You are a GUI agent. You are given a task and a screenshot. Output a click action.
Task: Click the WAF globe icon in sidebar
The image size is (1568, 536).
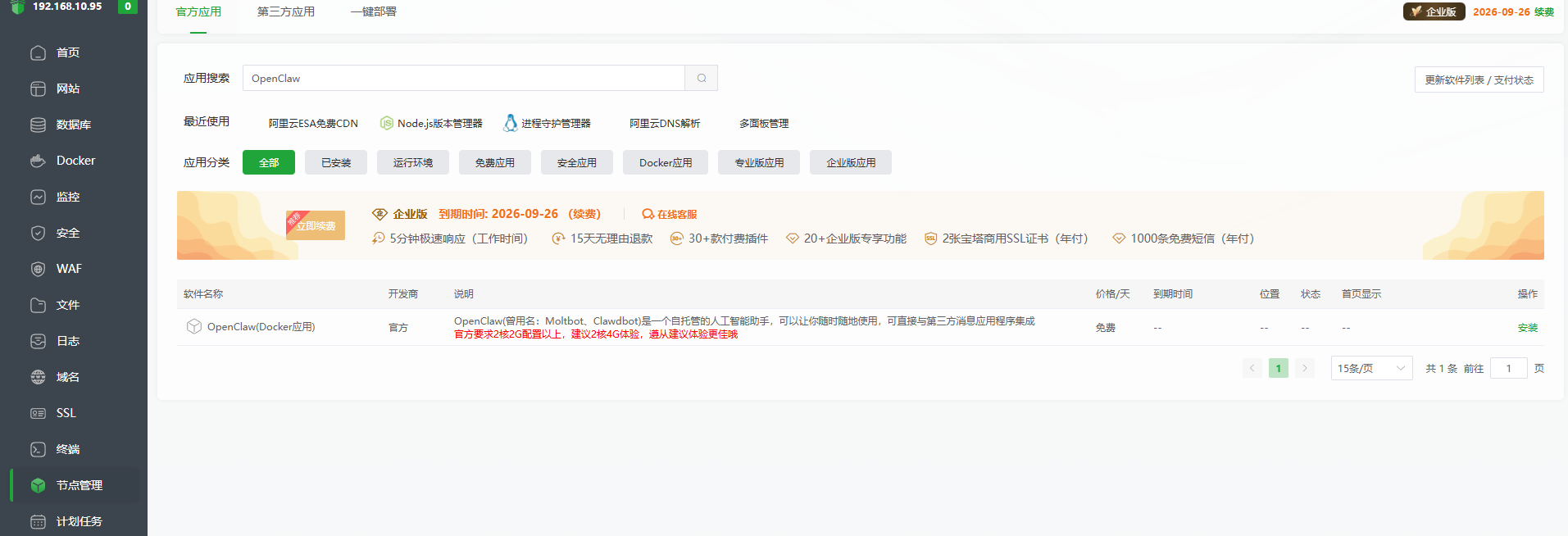(38, 269)
